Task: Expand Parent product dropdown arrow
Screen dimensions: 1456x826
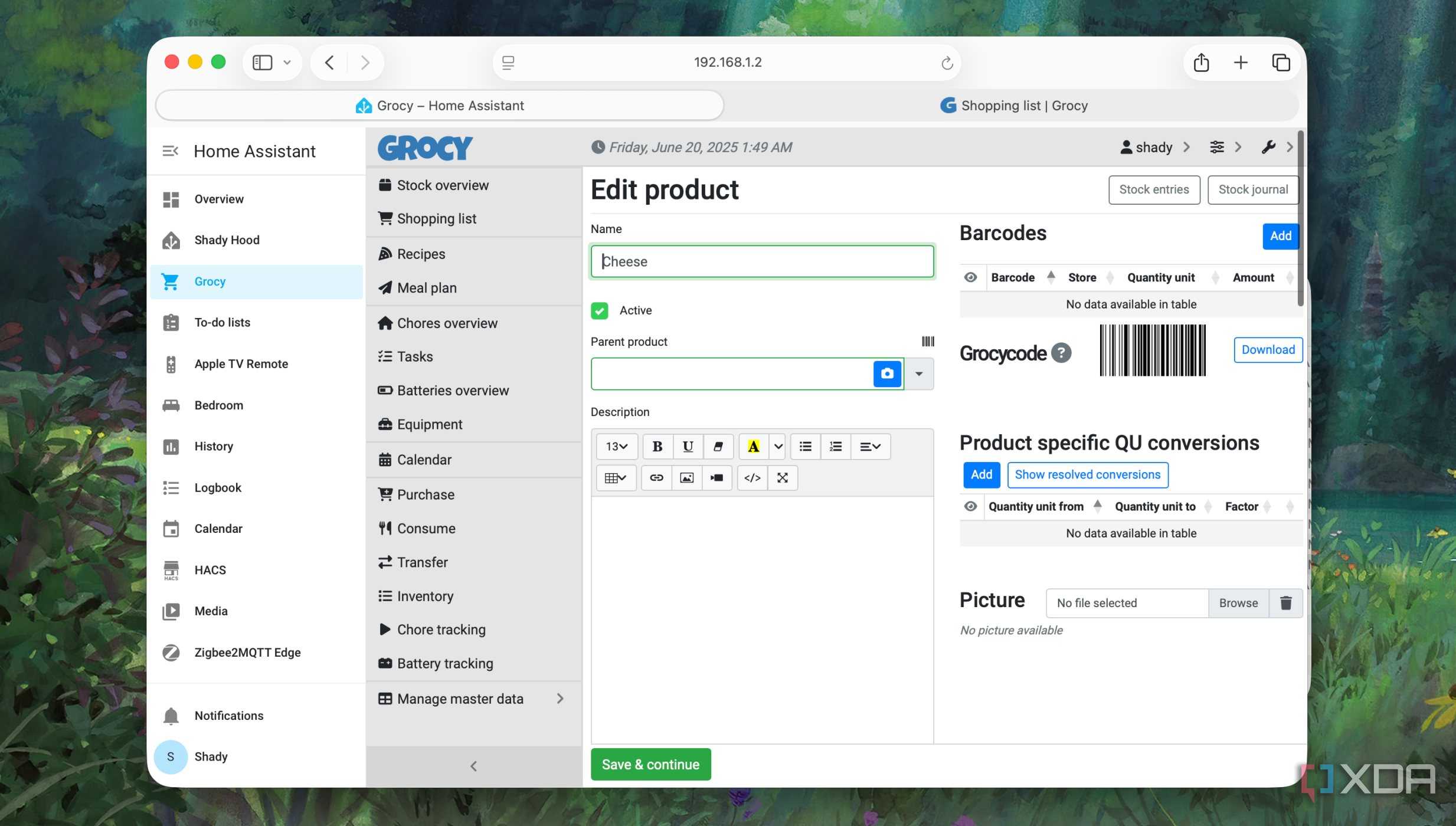Action: pos(919,374)
